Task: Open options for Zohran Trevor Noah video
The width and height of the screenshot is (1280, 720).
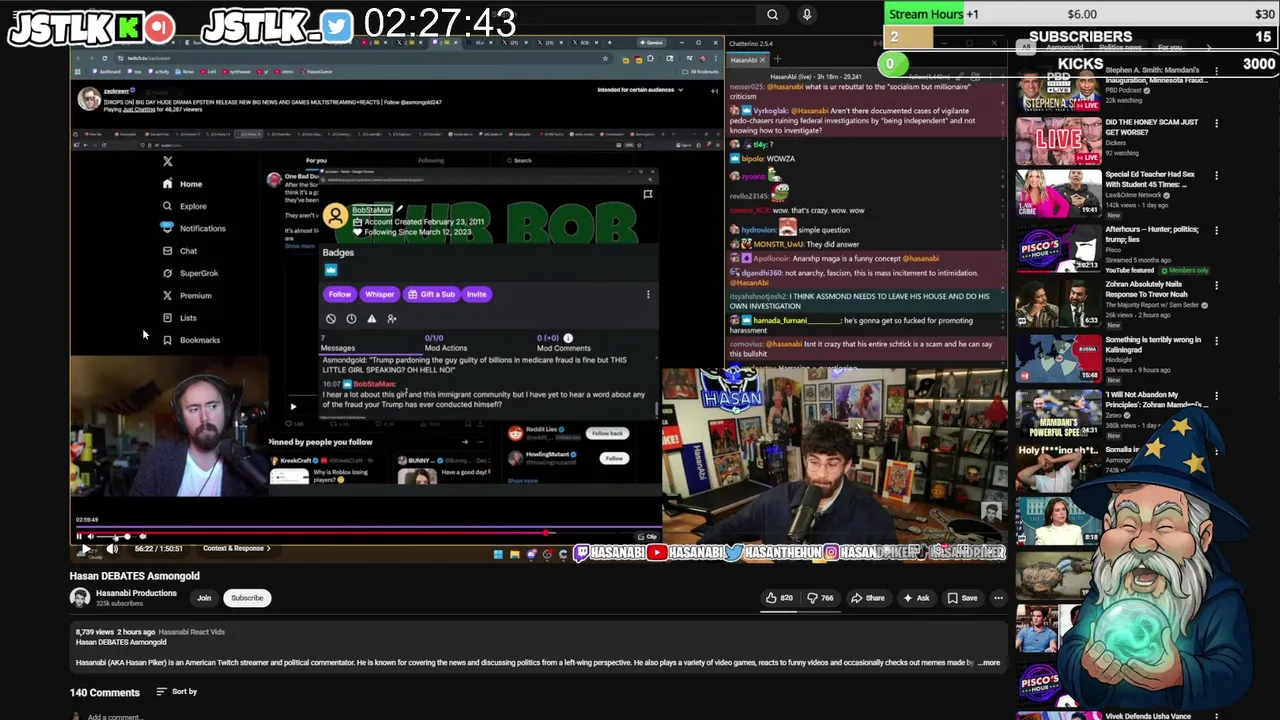Action: (x=1216, y=285)
